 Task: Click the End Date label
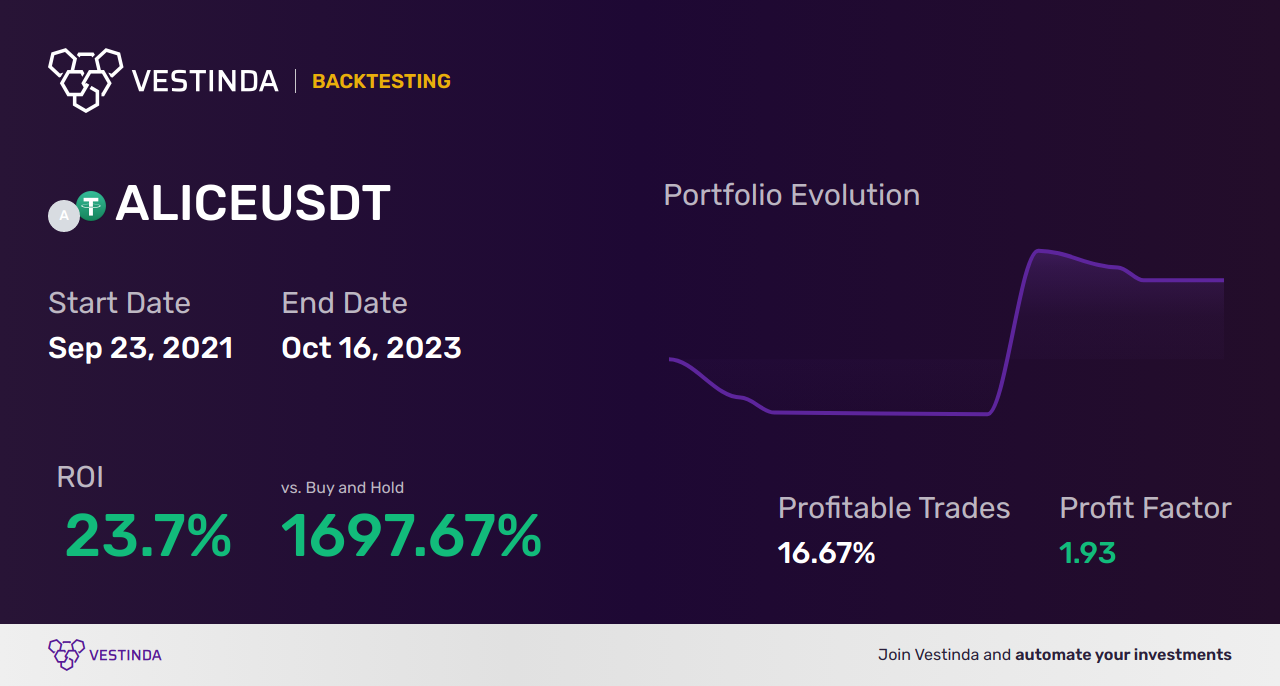[344, 302]
